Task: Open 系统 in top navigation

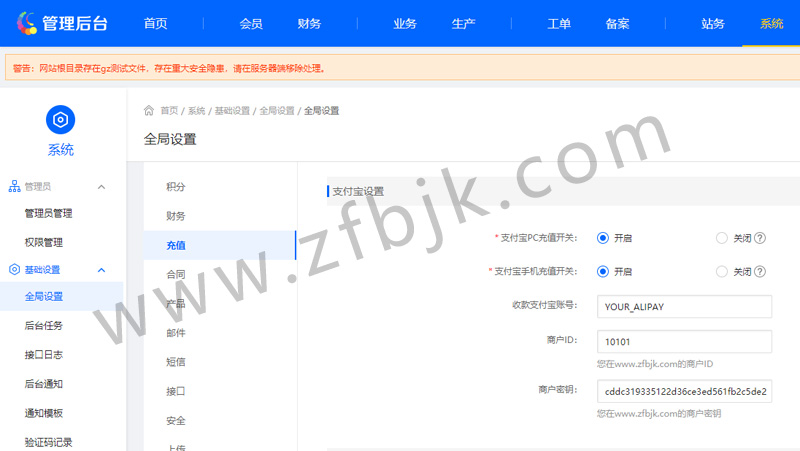Action: (x=771, y=23)
